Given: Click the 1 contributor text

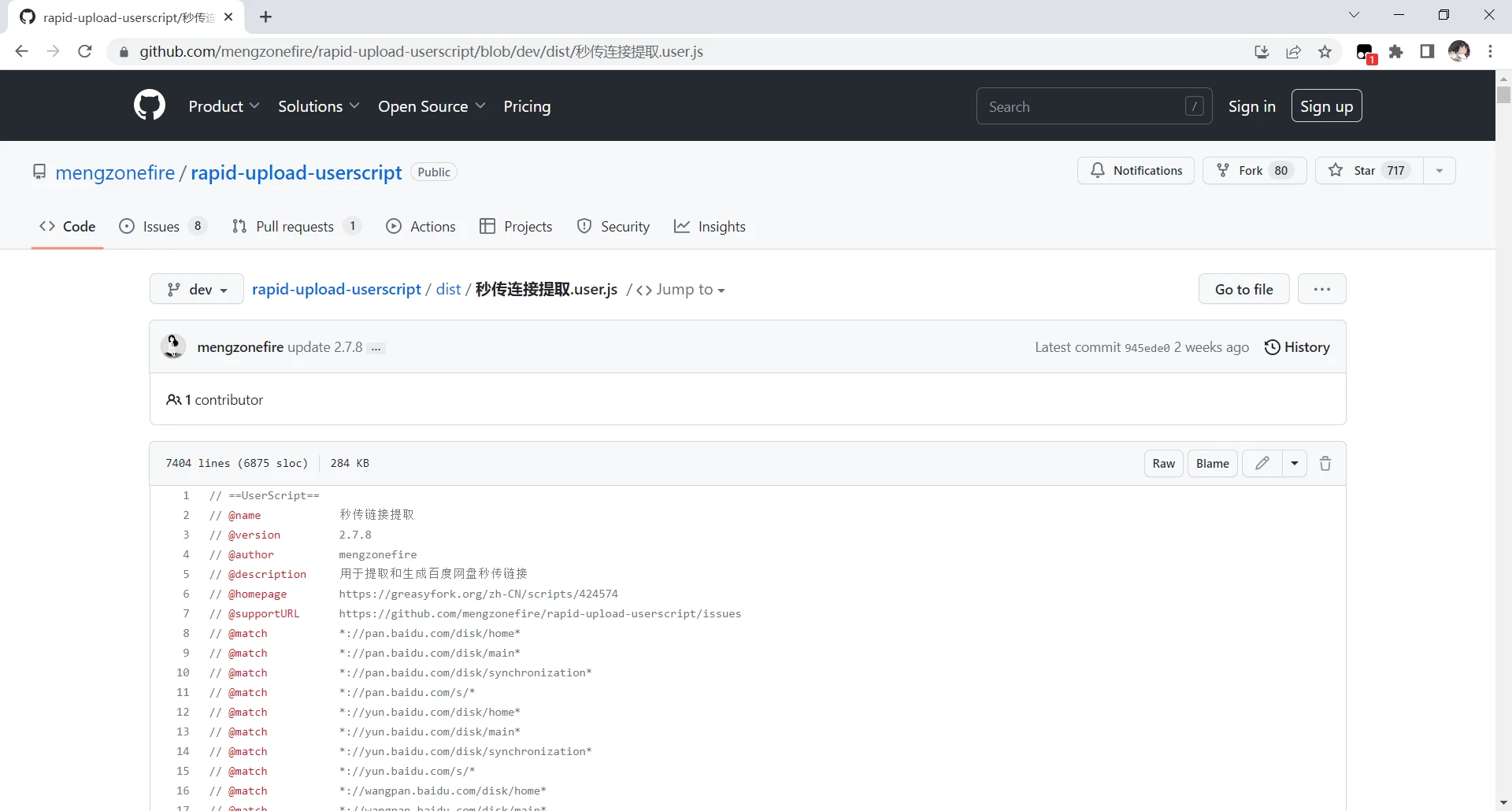Looking at the screenshot, I should pos(215,400).
